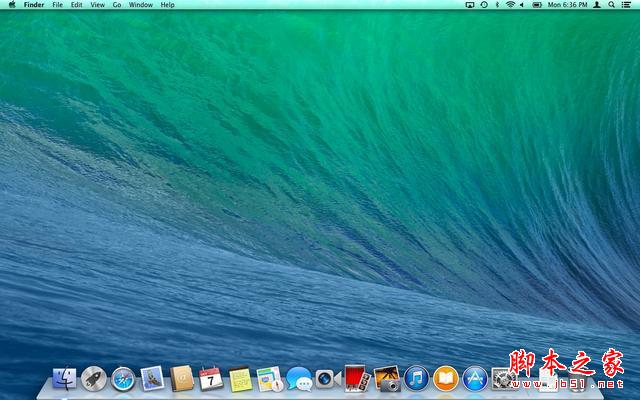Screen dimensions: 640x400
Task: Show Notification Center from menu bar
Action: [x=628, y=5]
